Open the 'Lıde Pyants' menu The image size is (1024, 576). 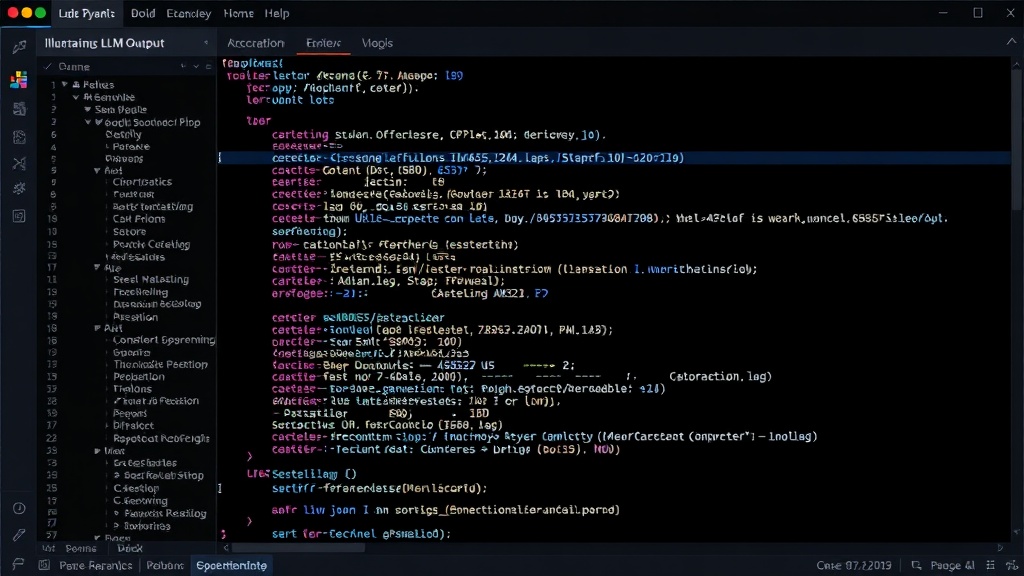point(86,13)
